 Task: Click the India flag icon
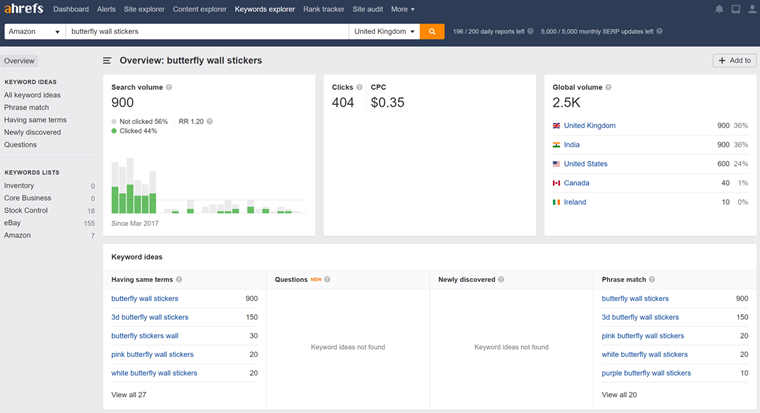[556, 144]
